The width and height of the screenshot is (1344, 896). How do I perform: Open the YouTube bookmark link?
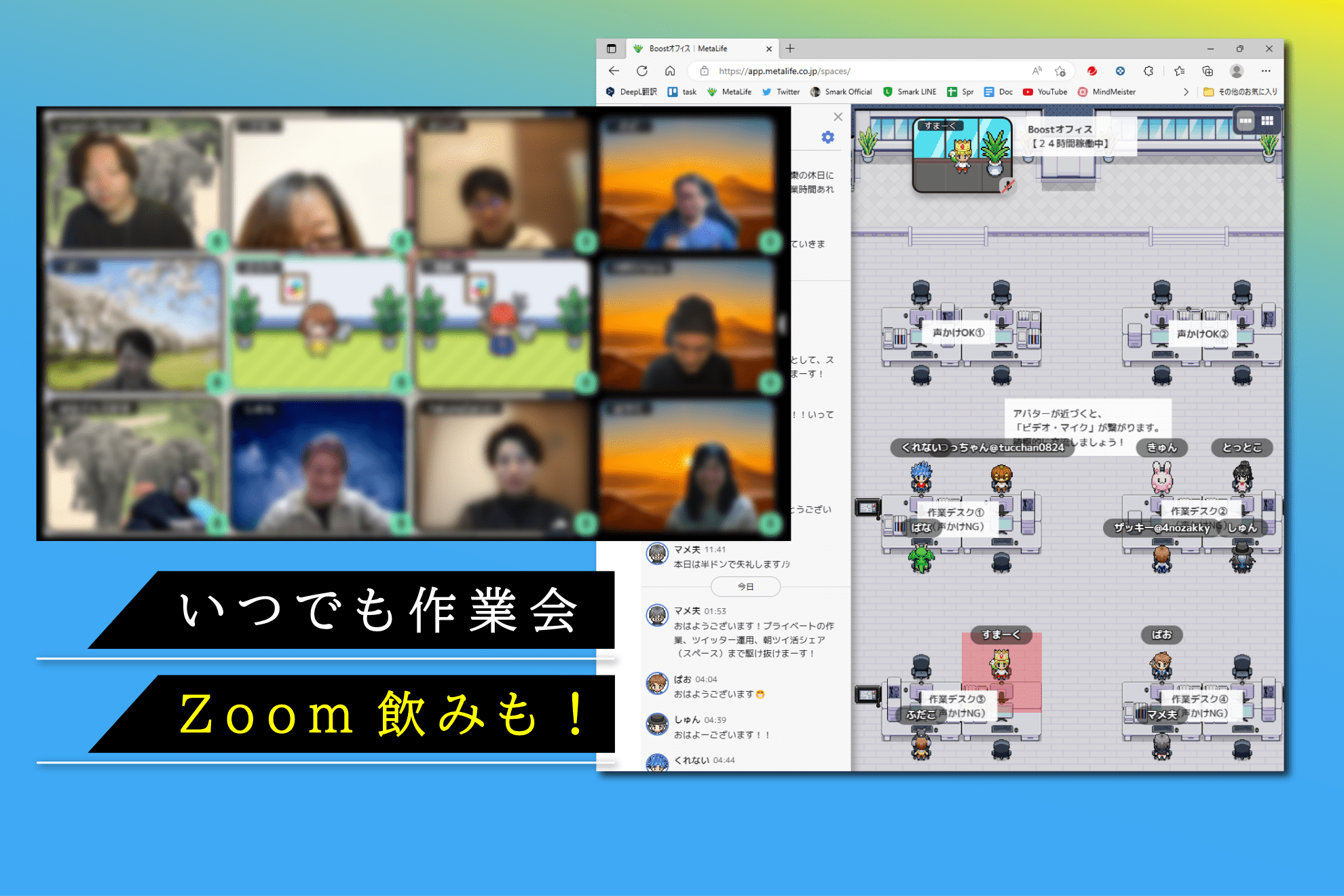[1045, 92]
